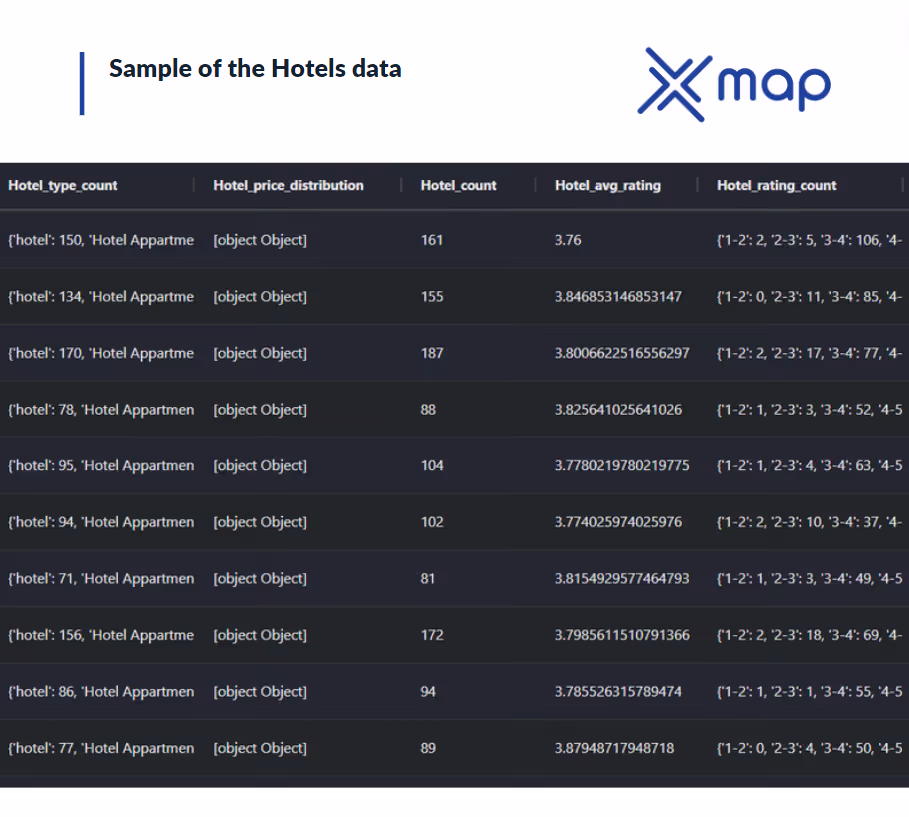
Task: Click rating count cell with '3-4': 77
Action: (809, 353)
